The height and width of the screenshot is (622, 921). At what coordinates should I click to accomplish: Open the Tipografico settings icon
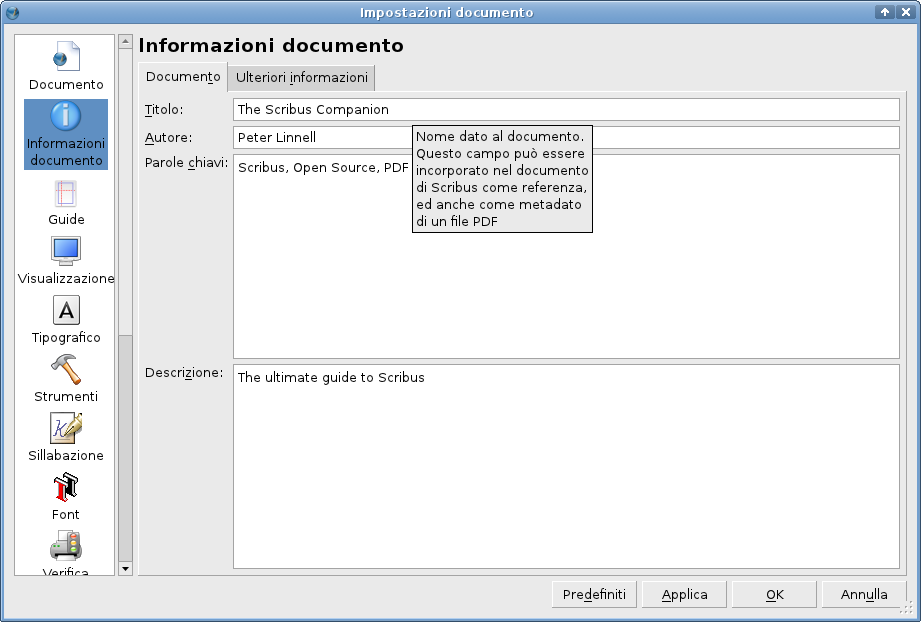(x=65, y=311)
